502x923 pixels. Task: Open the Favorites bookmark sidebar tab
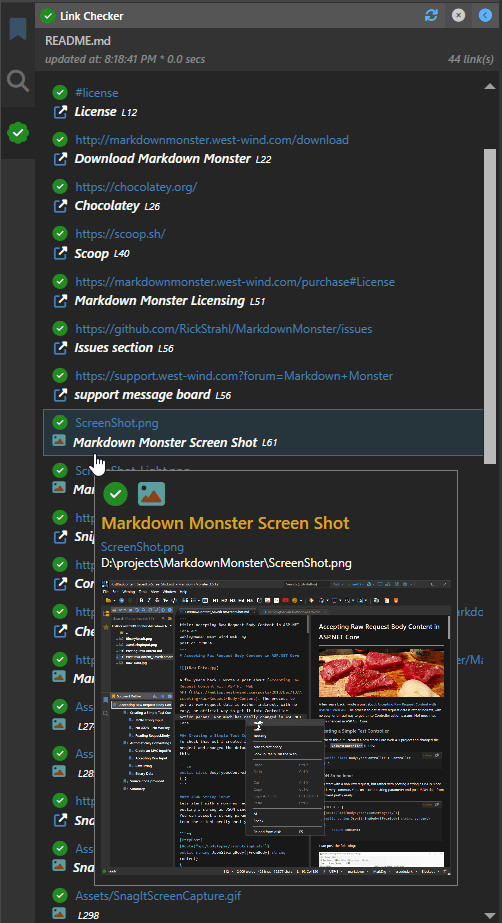18,28
